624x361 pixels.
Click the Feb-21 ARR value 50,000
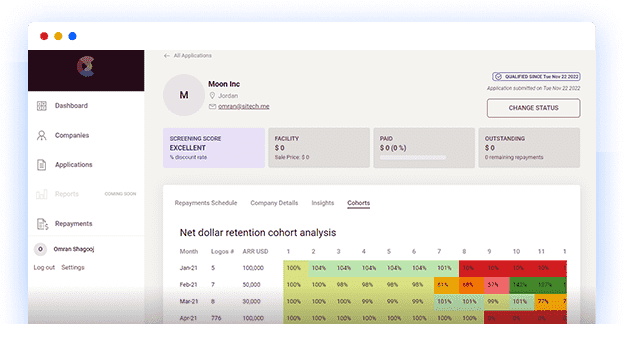[252, 285]
